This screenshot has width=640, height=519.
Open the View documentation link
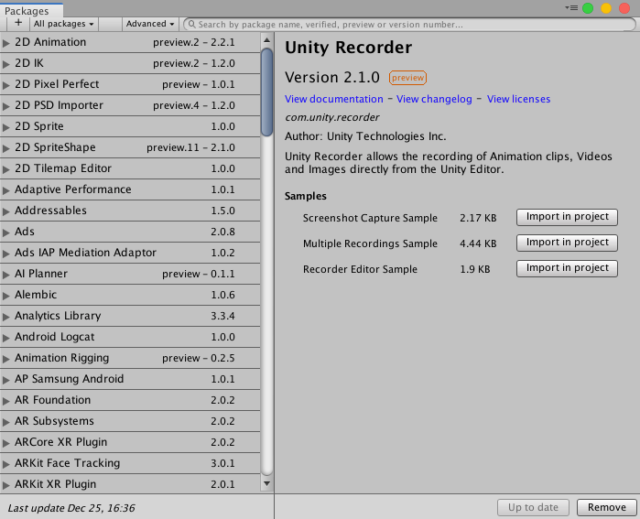(x=334, y=99)
